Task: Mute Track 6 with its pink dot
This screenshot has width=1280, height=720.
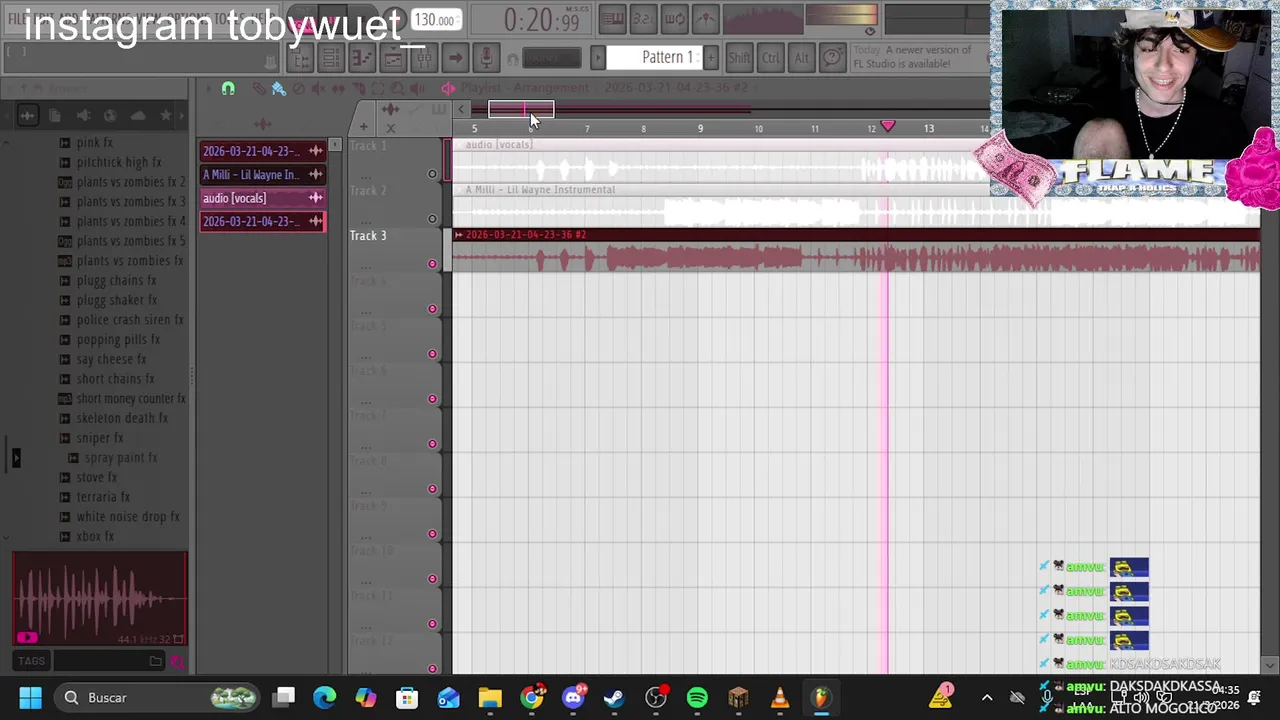Action: click(432, 399)
